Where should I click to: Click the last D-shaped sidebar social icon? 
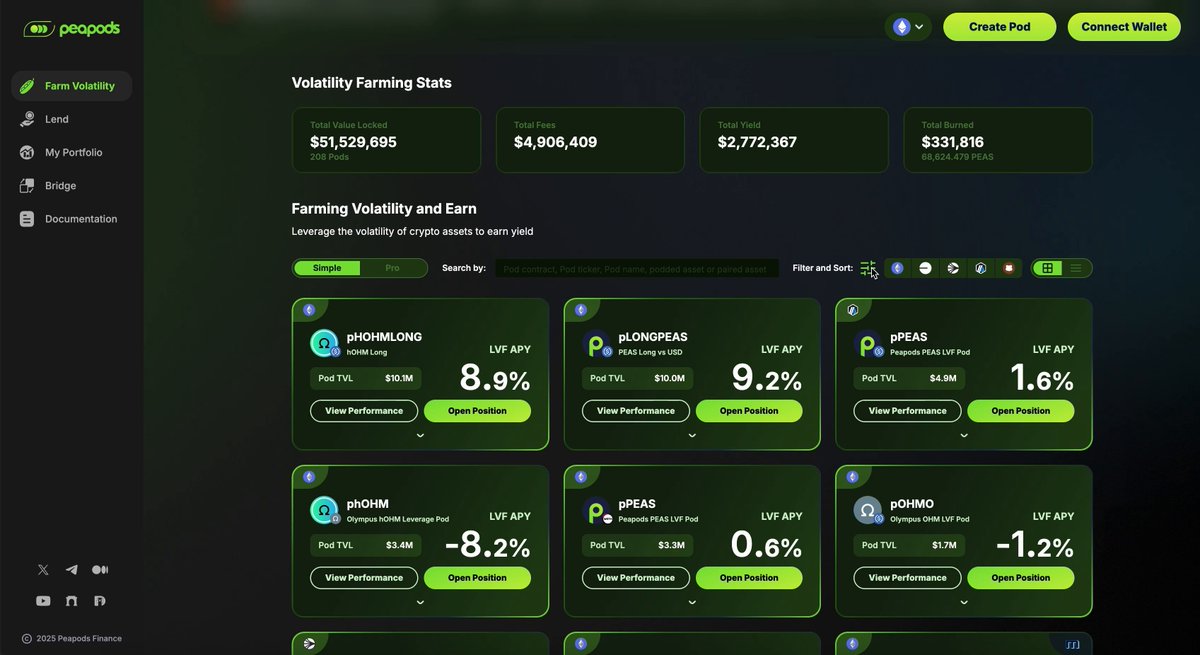[100, 601]
